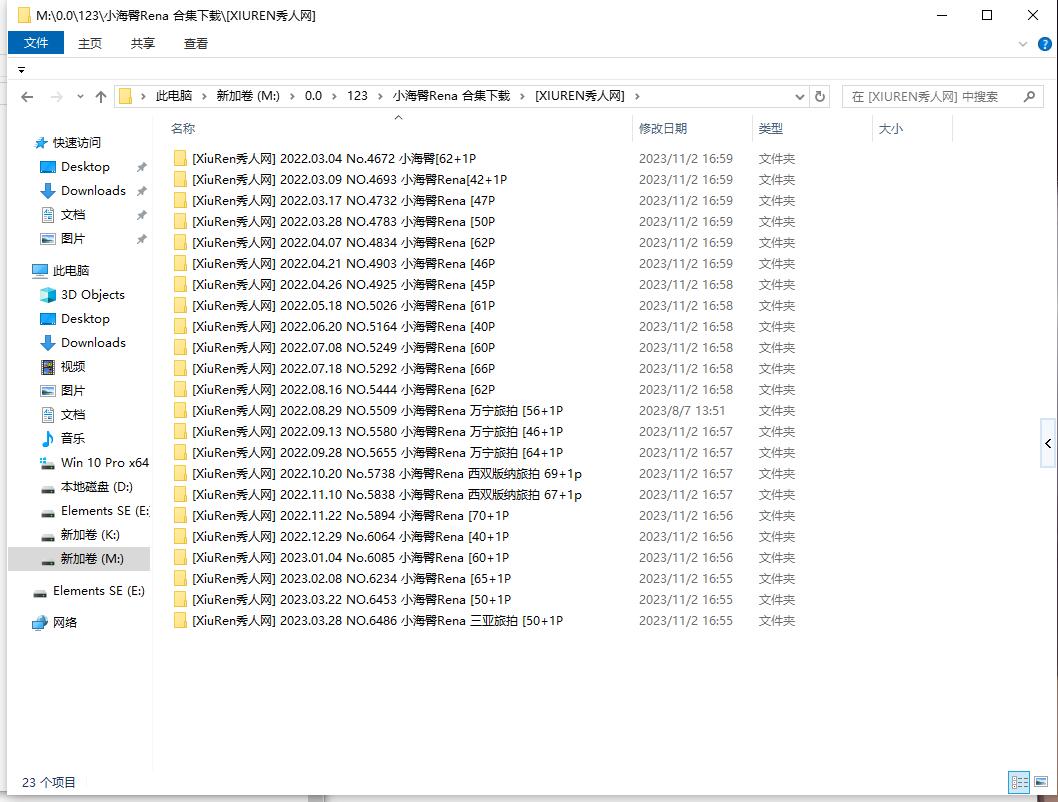The image size is (1058, 802).
Task: Click the search magnifier icon
Action: click(1029, 97)
